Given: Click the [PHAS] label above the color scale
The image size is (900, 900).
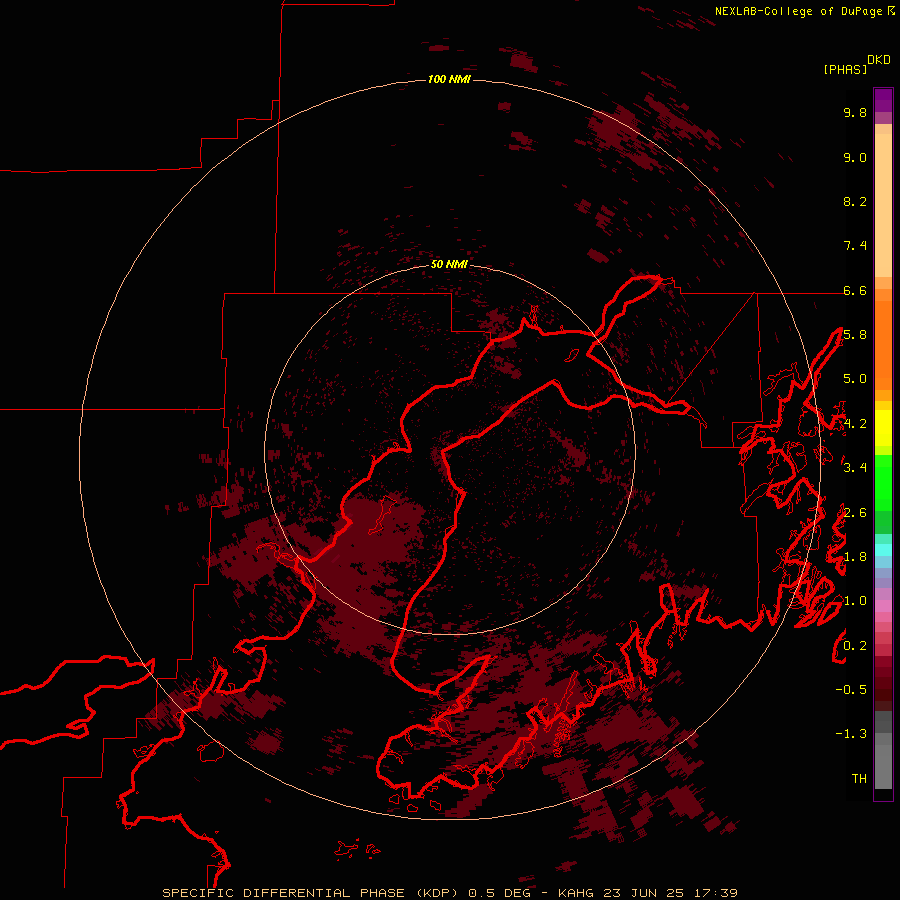Looking at the screenshot, I should 845,69.
